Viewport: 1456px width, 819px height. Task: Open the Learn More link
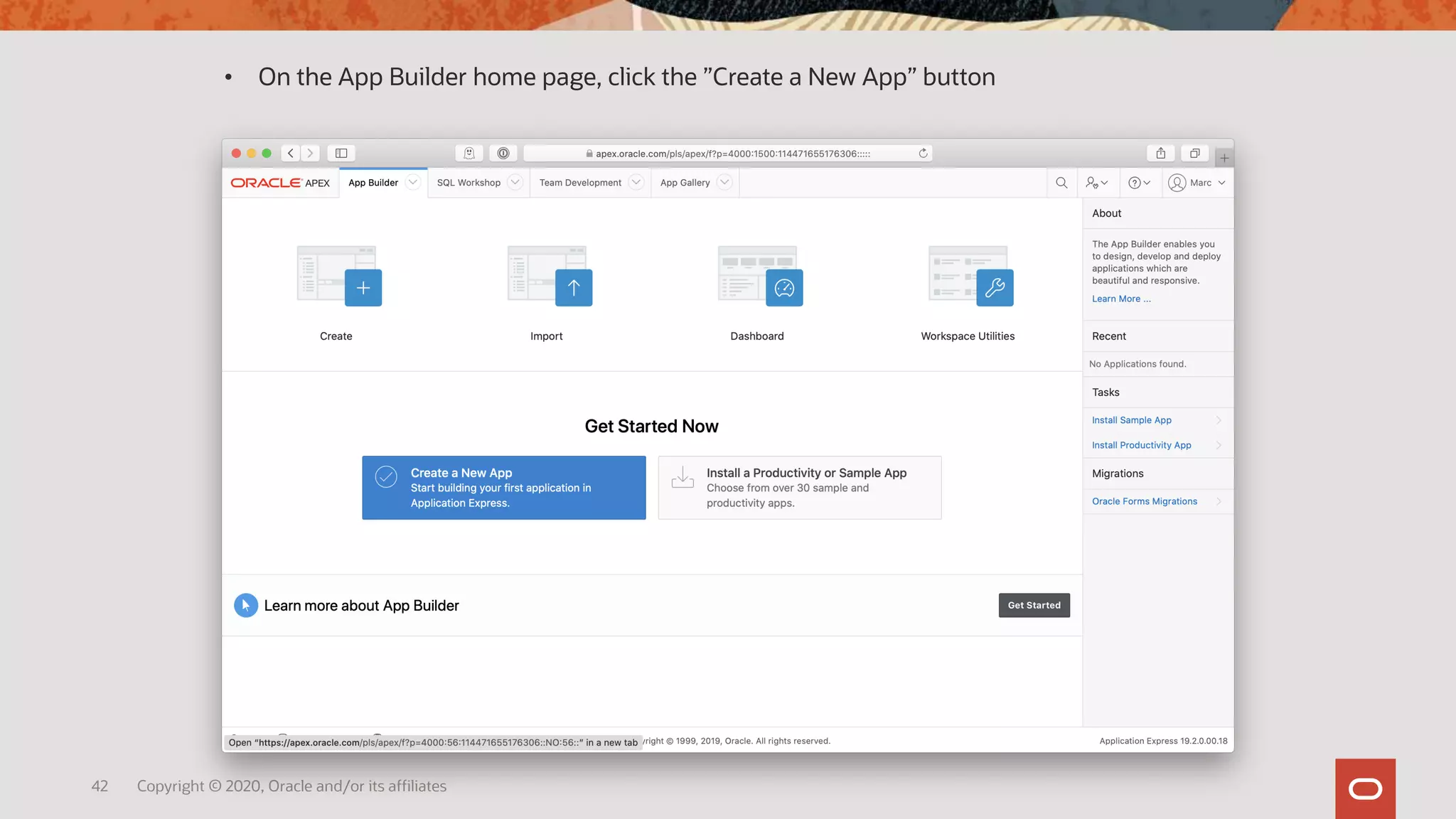coord(1121,299)
